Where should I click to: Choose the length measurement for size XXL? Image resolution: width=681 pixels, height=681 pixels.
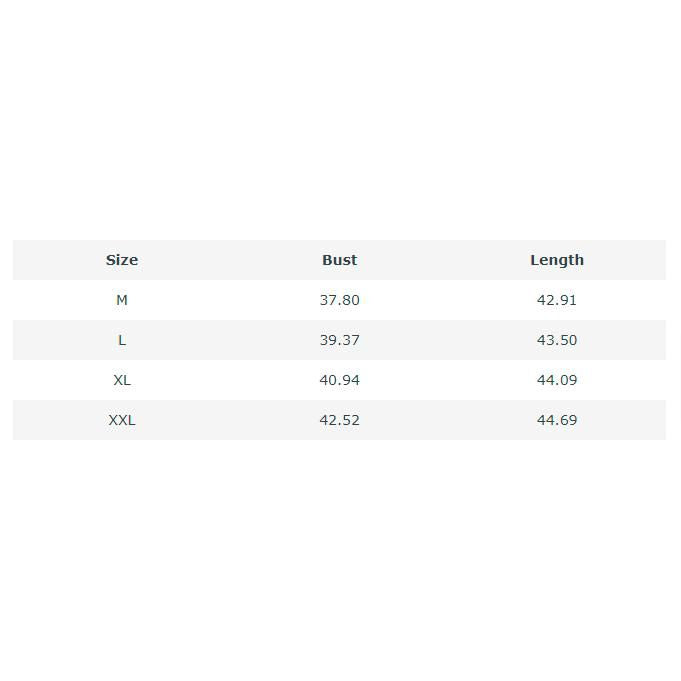pyautogui.click(x=556, y=420)
